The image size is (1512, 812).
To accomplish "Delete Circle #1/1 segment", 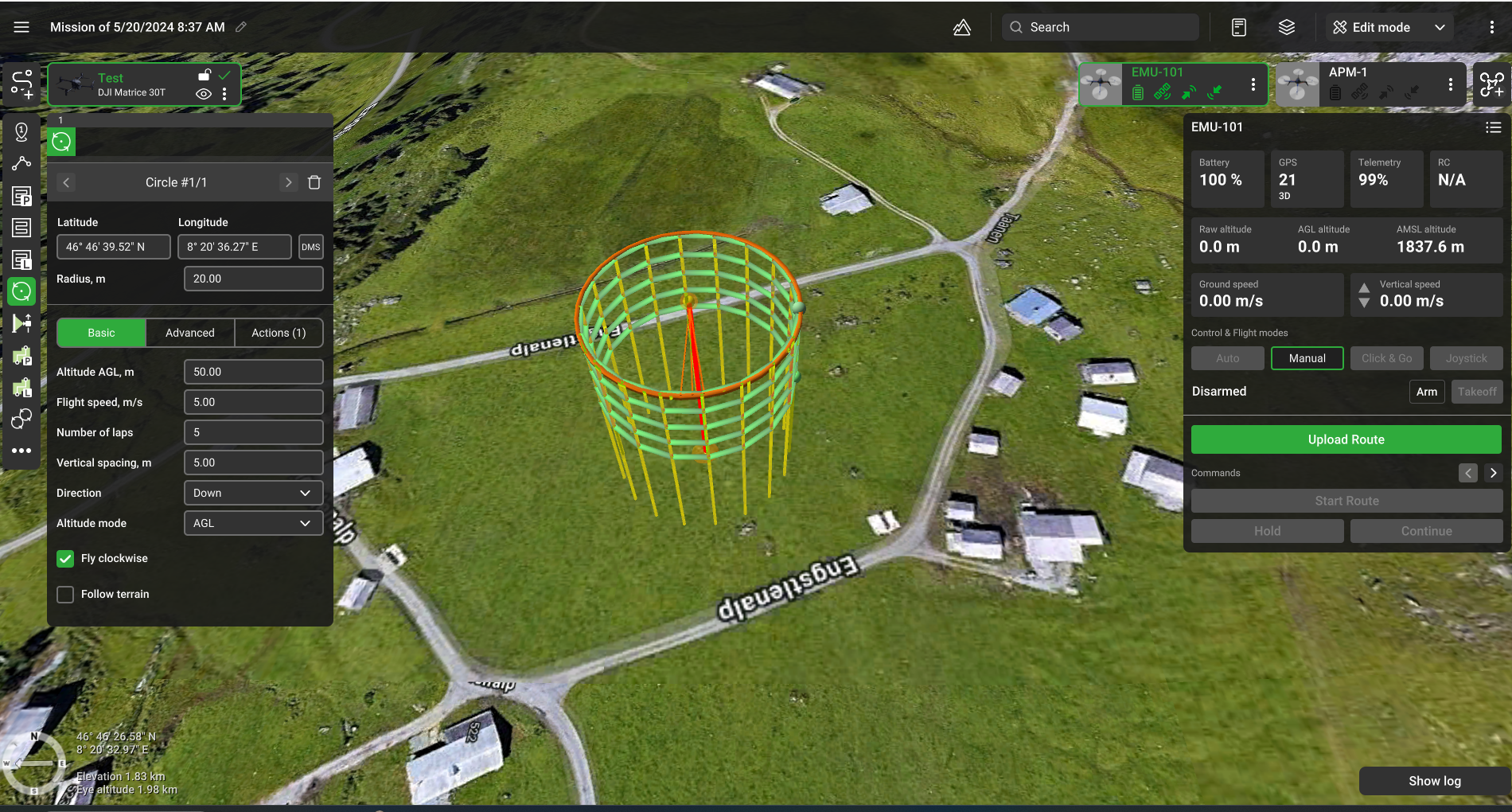I will coord(314,182).
